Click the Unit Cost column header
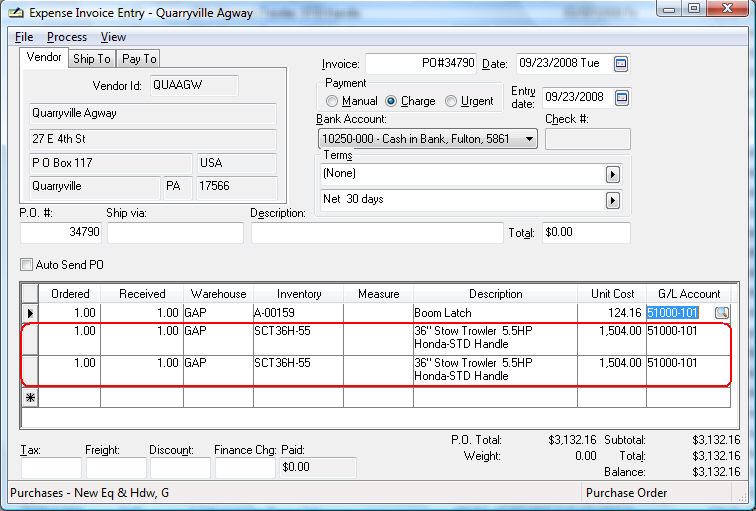Image resolution: width=756 pixels, height=511 pixels. pyautogui.click(x=611, y=294)
